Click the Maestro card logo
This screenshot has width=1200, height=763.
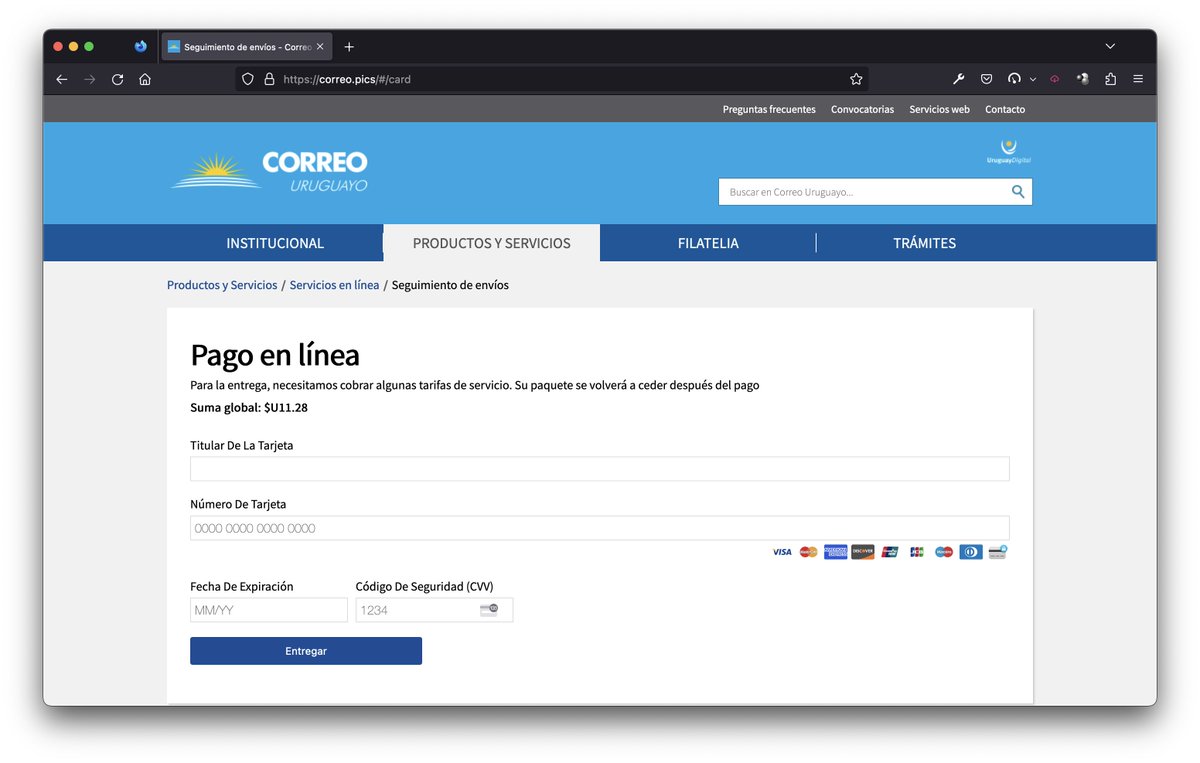944,552
